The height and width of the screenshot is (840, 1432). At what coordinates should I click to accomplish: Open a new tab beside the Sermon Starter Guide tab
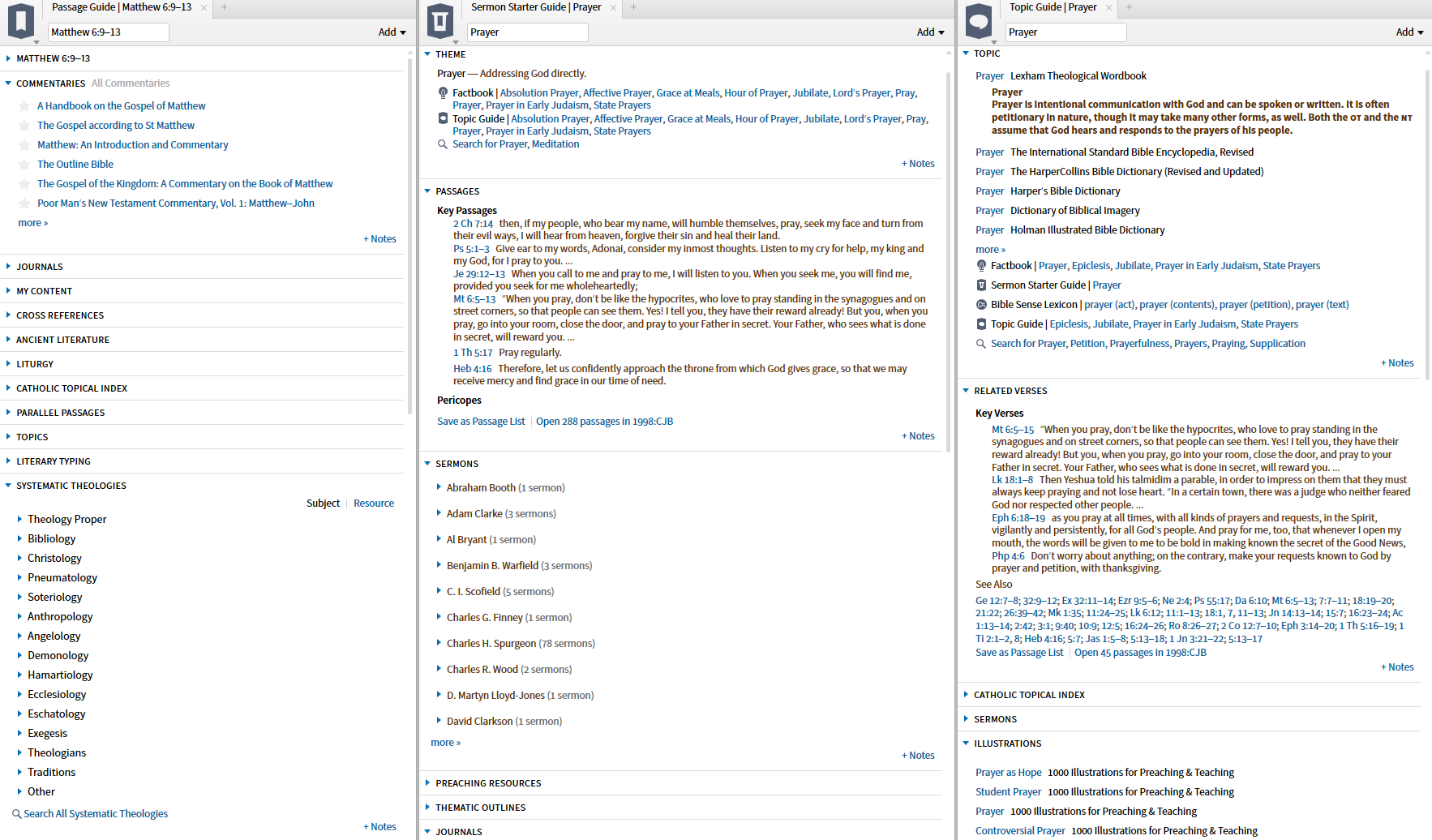pyautogui.click(x=634, y=7)
